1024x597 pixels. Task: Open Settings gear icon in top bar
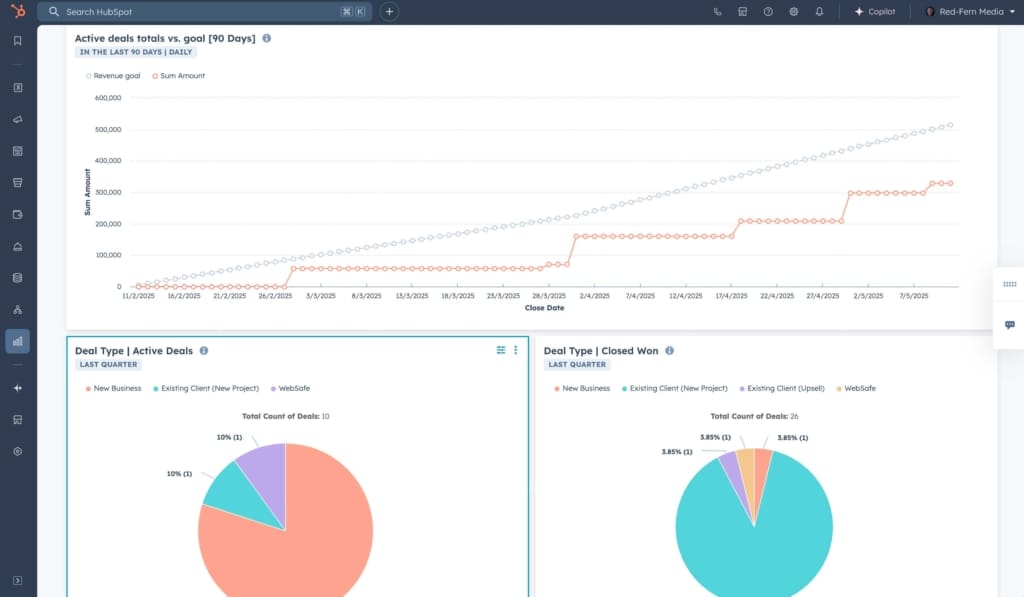pos(793,12)
